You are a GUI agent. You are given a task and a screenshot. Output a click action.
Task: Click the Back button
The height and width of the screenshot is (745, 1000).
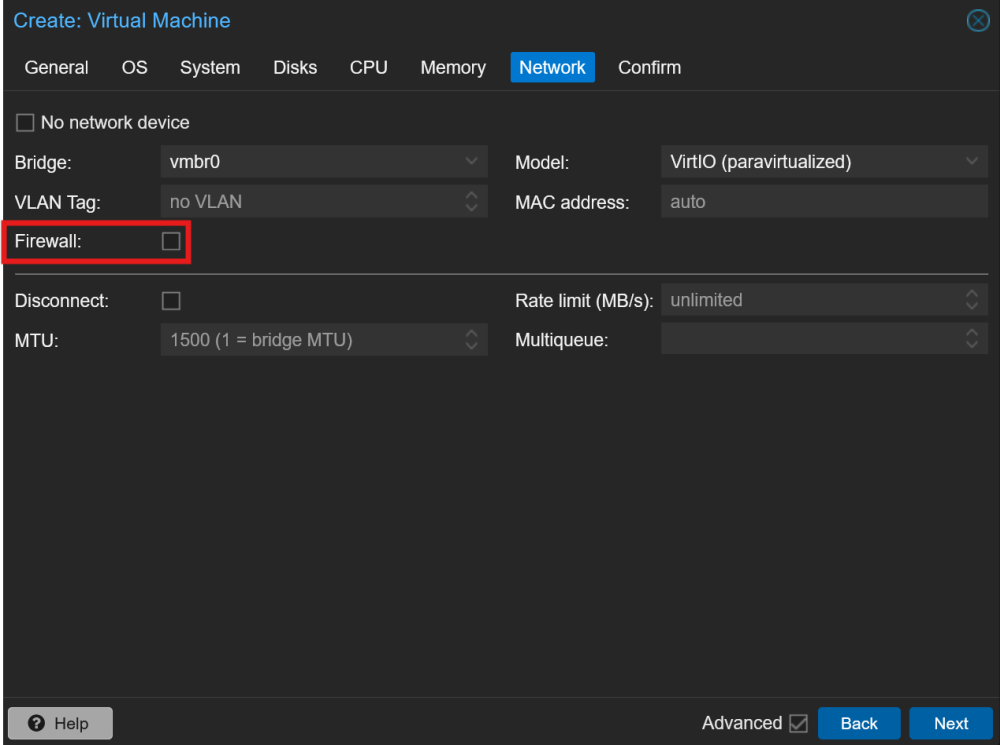[858, 723]
